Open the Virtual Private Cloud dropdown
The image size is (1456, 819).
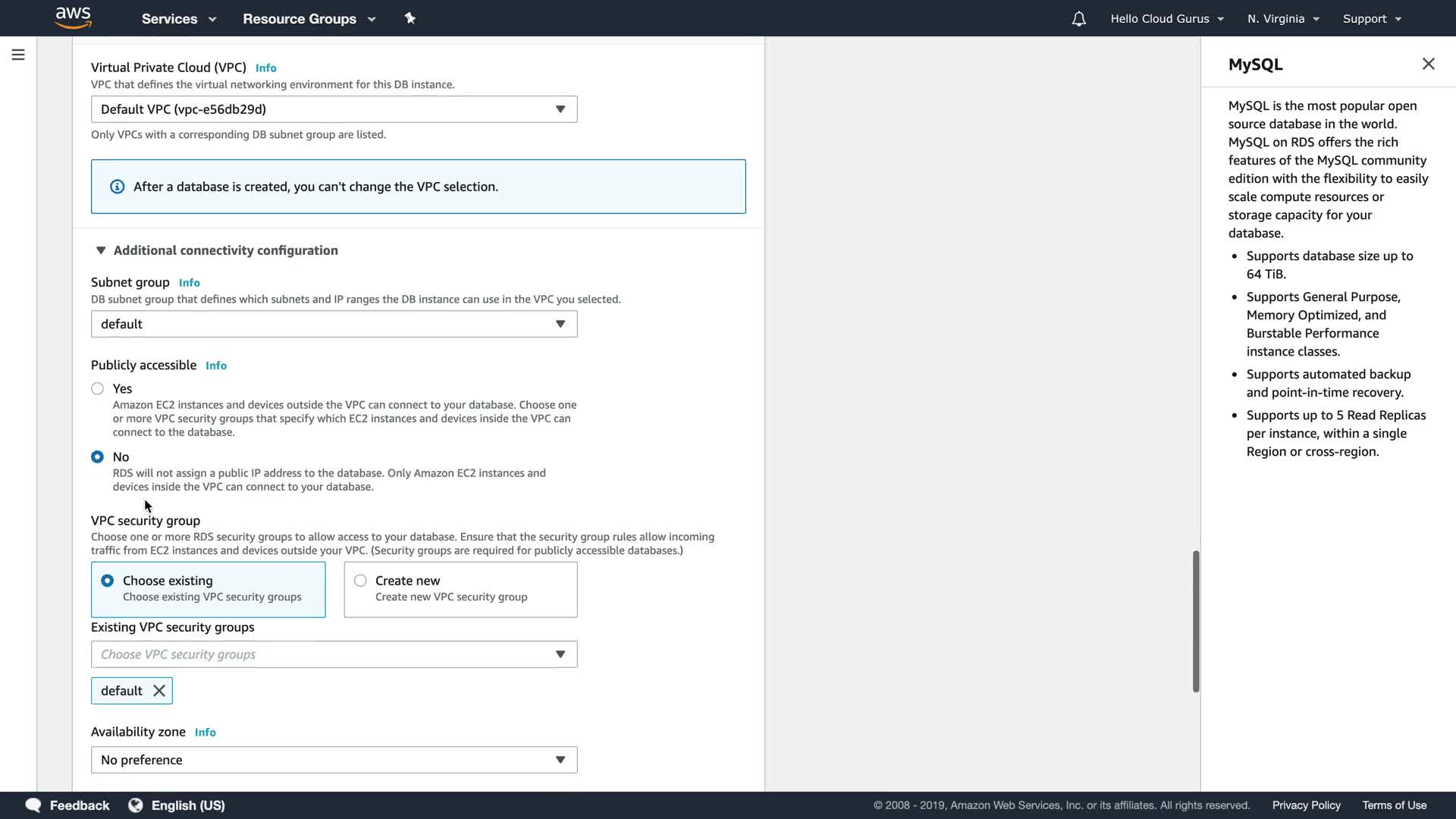(334, 109)
